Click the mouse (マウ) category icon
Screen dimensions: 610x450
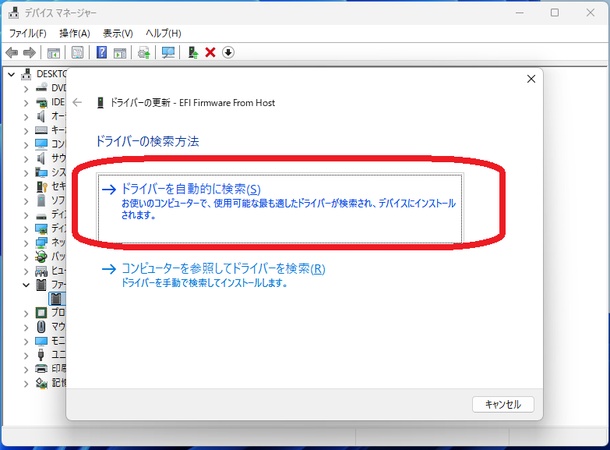41,327
